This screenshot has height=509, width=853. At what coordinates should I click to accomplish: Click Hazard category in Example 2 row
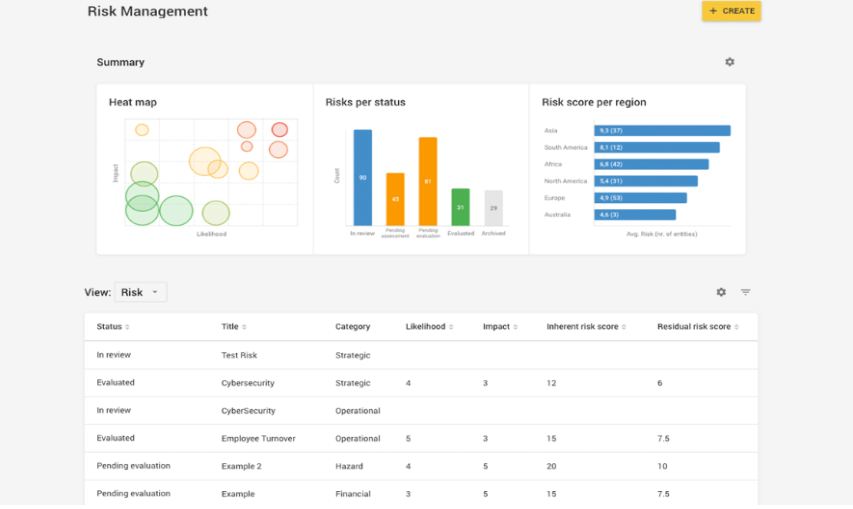click(349, 466)
